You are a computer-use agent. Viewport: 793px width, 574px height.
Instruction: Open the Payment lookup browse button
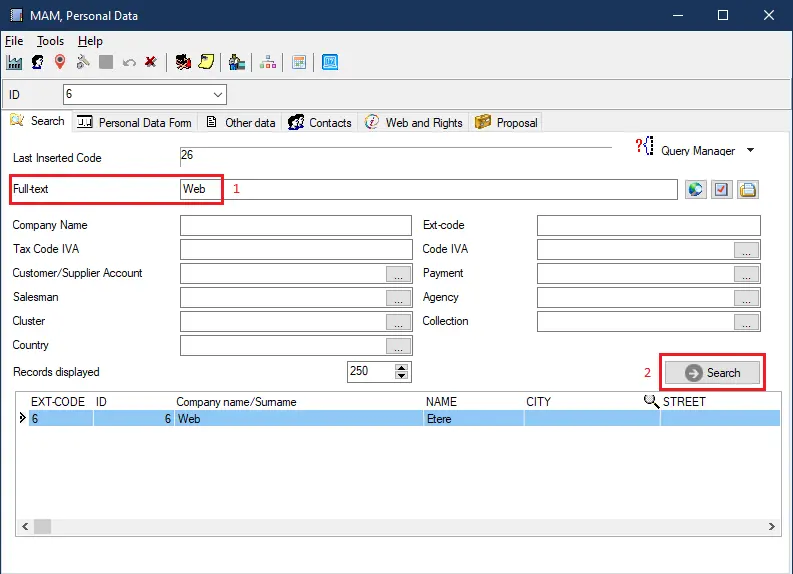point(747,274)
